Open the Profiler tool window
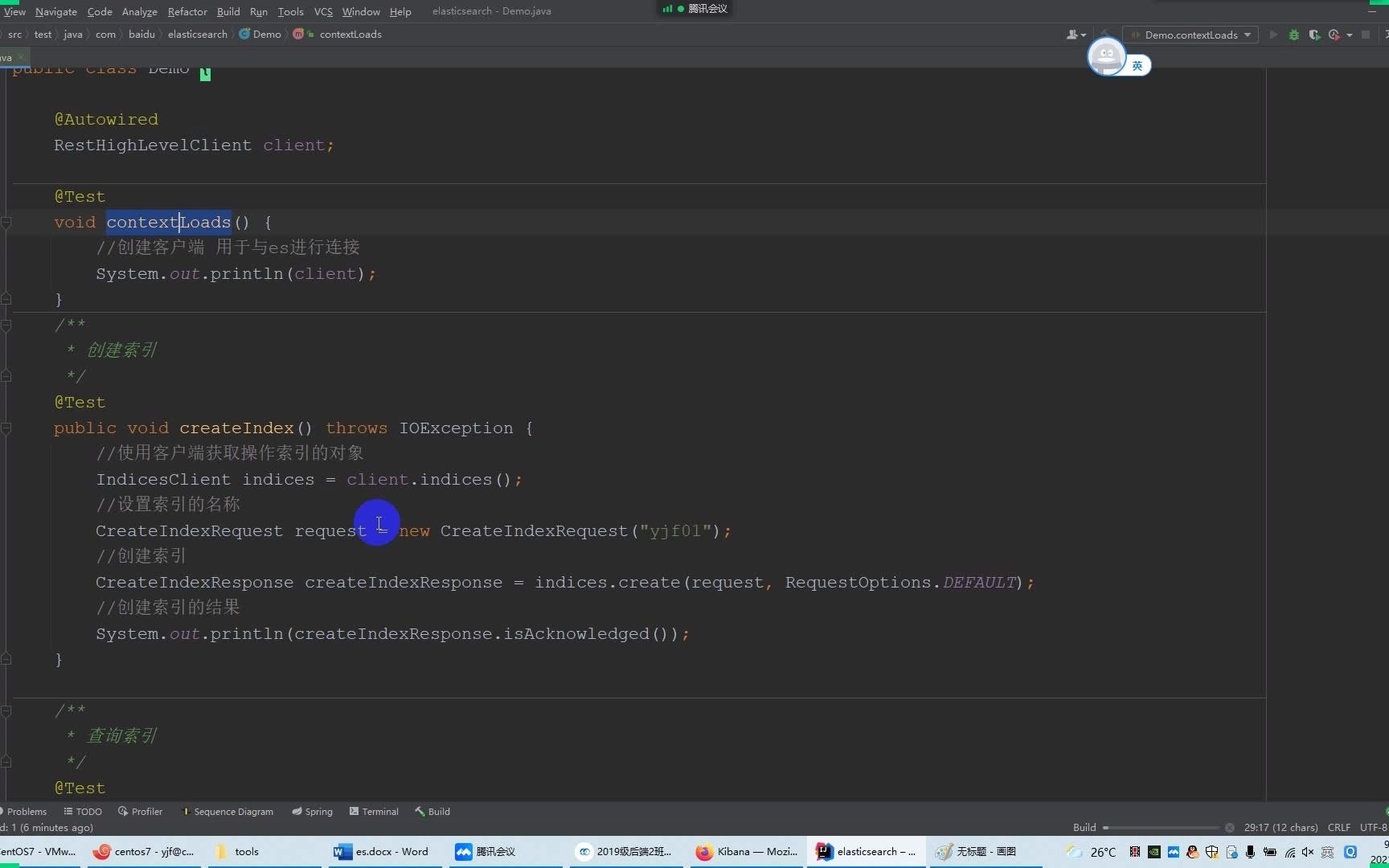The width and height of the screenshot is (1389, 868). pyautogui.click(x=140, y=812)
